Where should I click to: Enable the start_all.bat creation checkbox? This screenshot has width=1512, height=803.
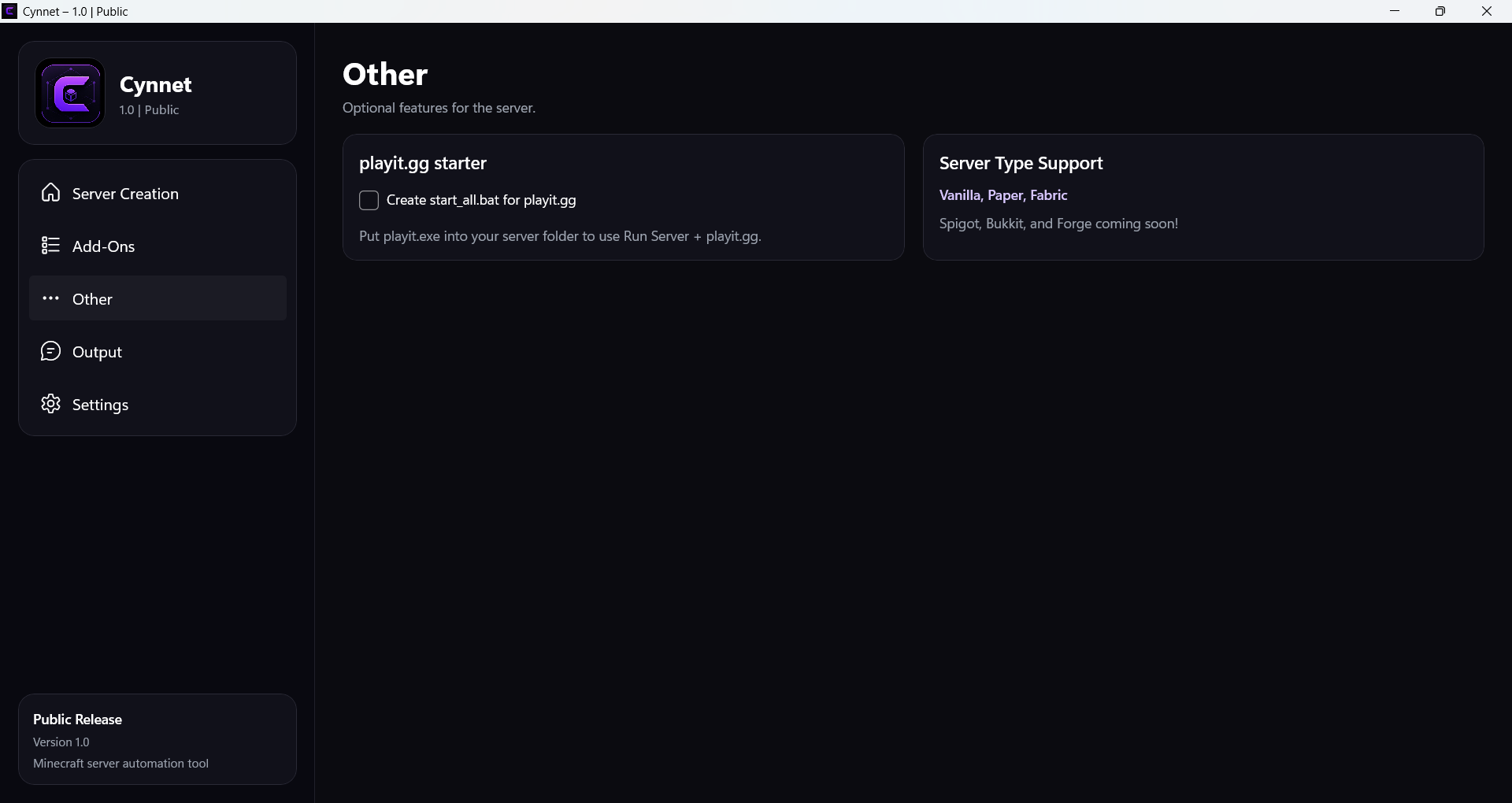pos(369,201)
